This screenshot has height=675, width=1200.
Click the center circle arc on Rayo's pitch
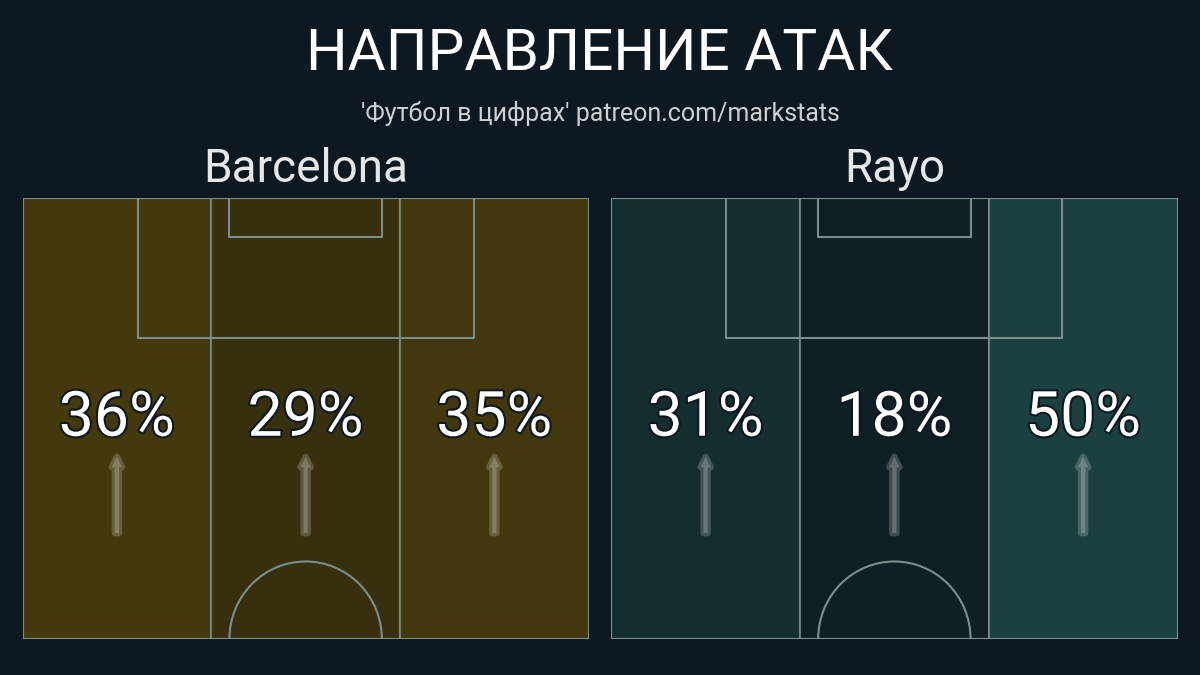(x=894, y=563)
